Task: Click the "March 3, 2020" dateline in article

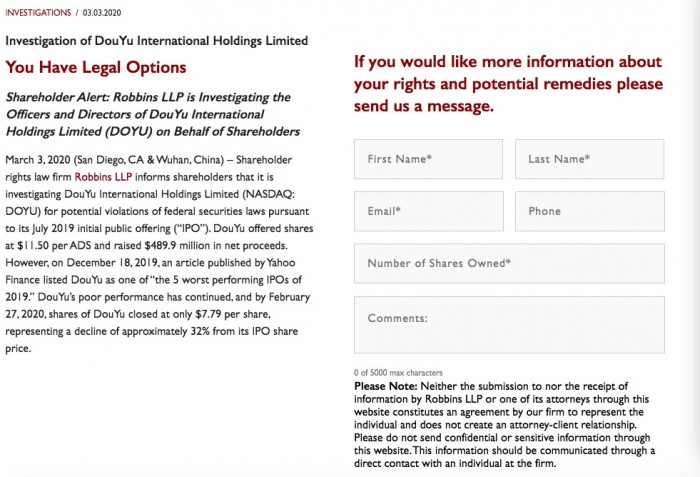Action: coord(38,161)
